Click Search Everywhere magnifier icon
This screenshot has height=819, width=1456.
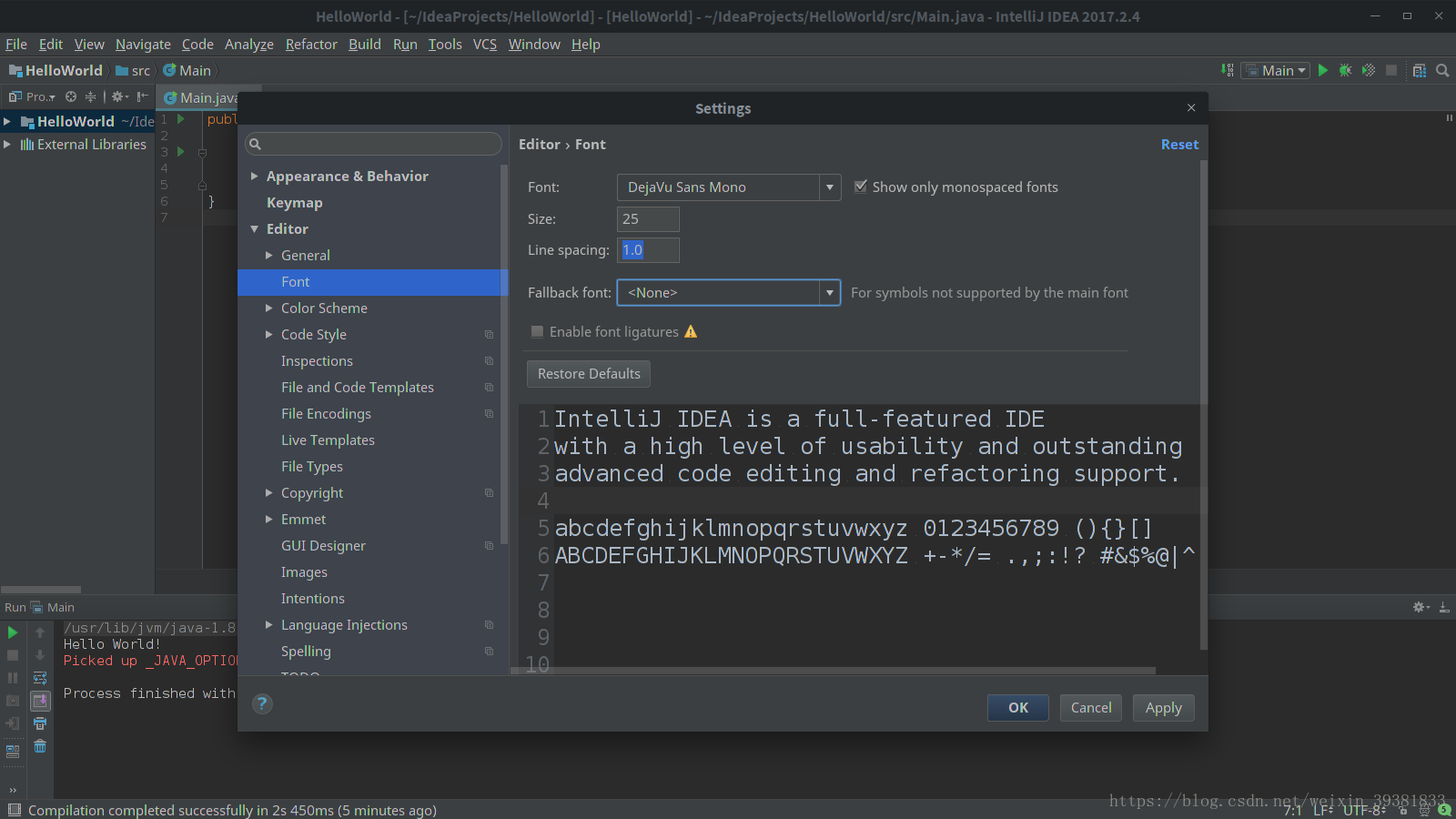pyautogui.click(x=1442, y=70)
